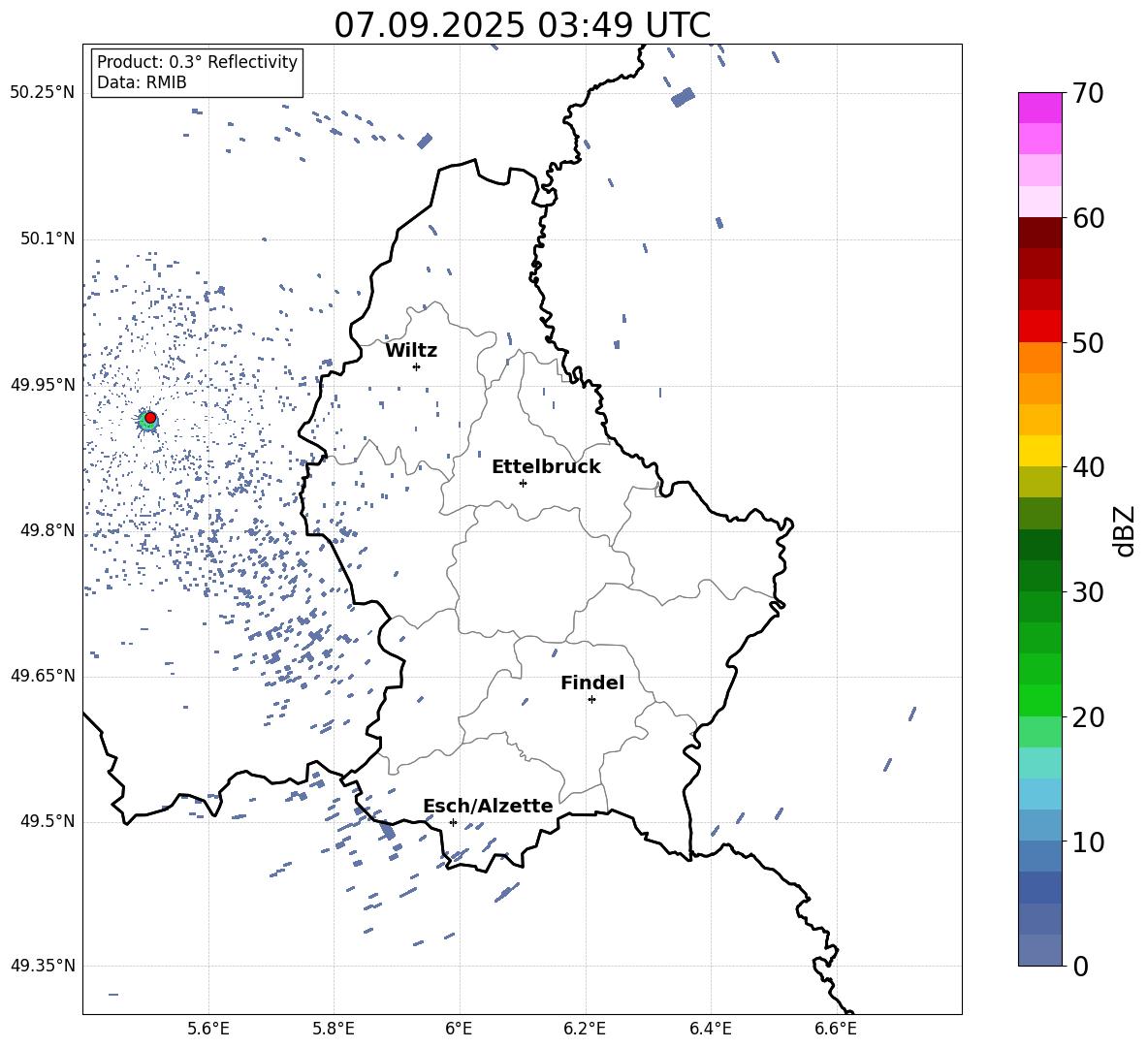Click the Data: RMIB text

click(x=142, y=82)
